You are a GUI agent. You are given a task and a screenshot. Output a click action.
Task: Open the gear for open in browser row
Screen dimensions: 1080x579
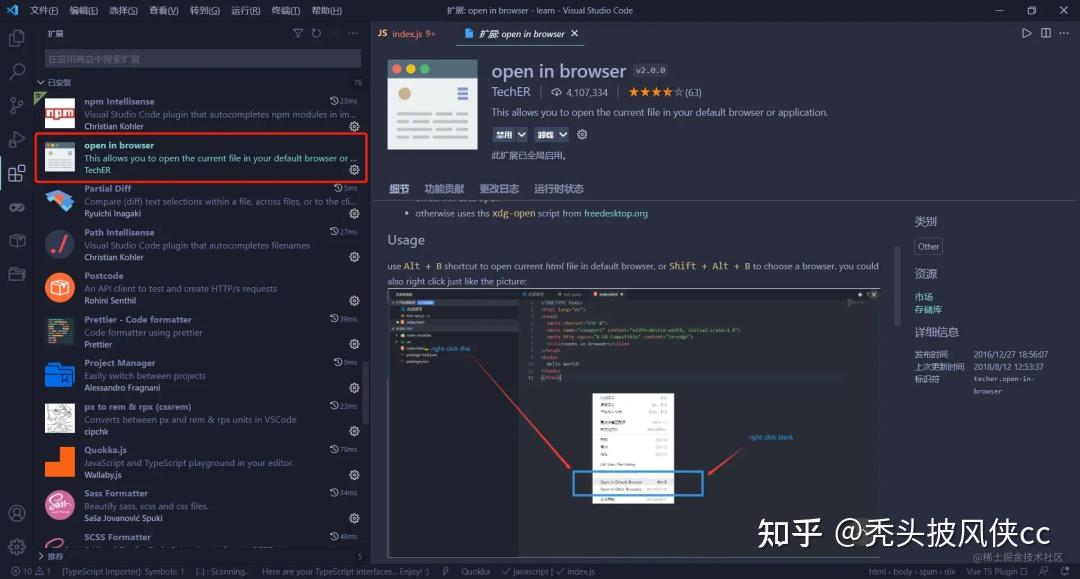point(354,170)
